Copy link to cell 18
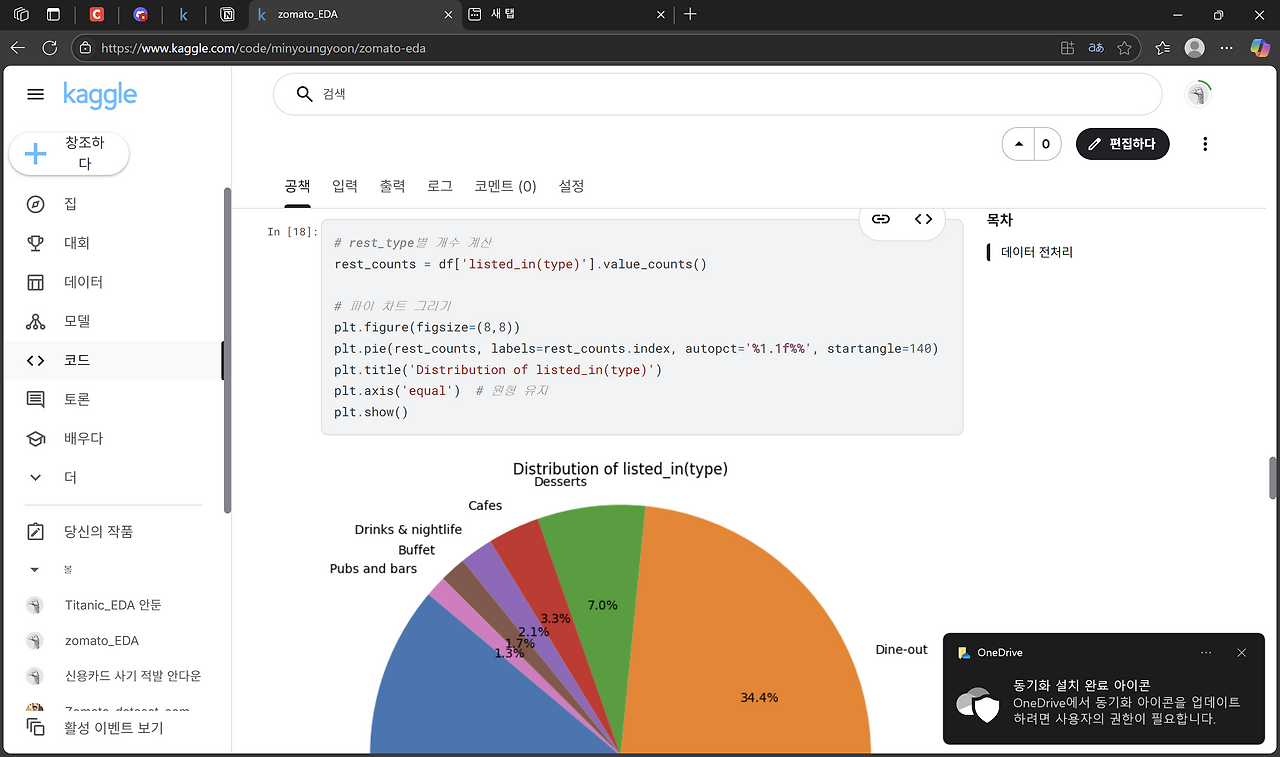The height and width of the screenshot is (757, 1280). coord(880,219)
